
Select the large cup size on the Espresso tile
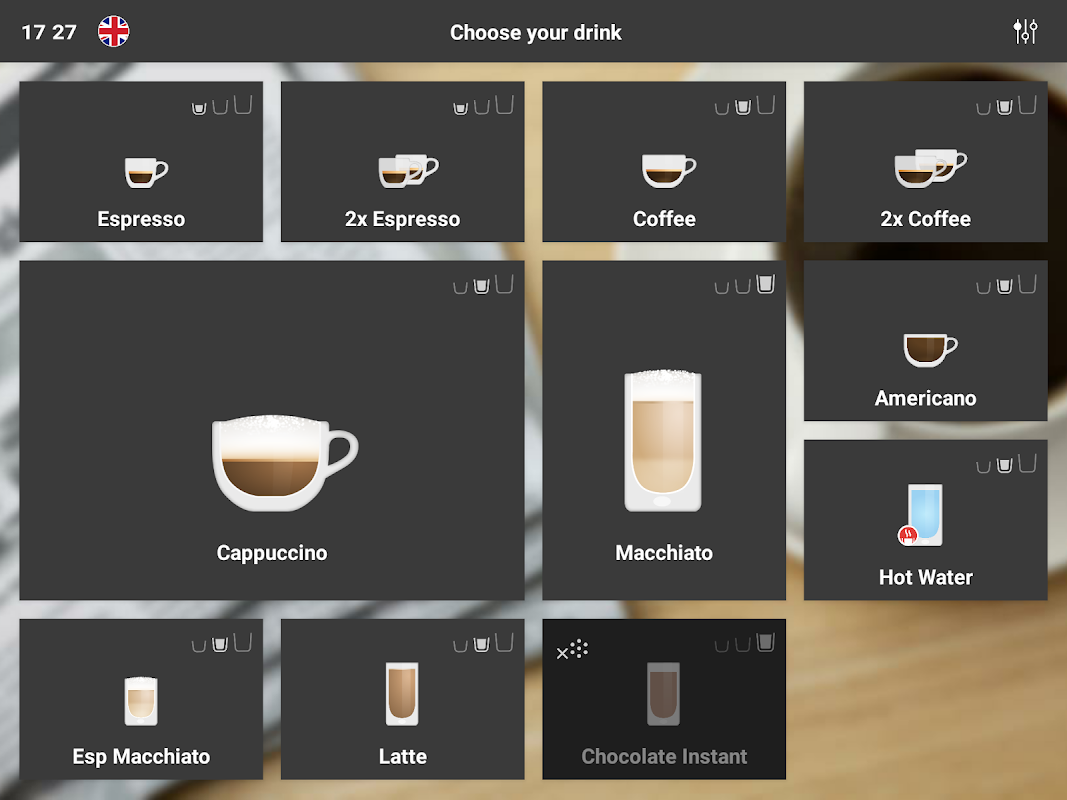coord(243,105)
